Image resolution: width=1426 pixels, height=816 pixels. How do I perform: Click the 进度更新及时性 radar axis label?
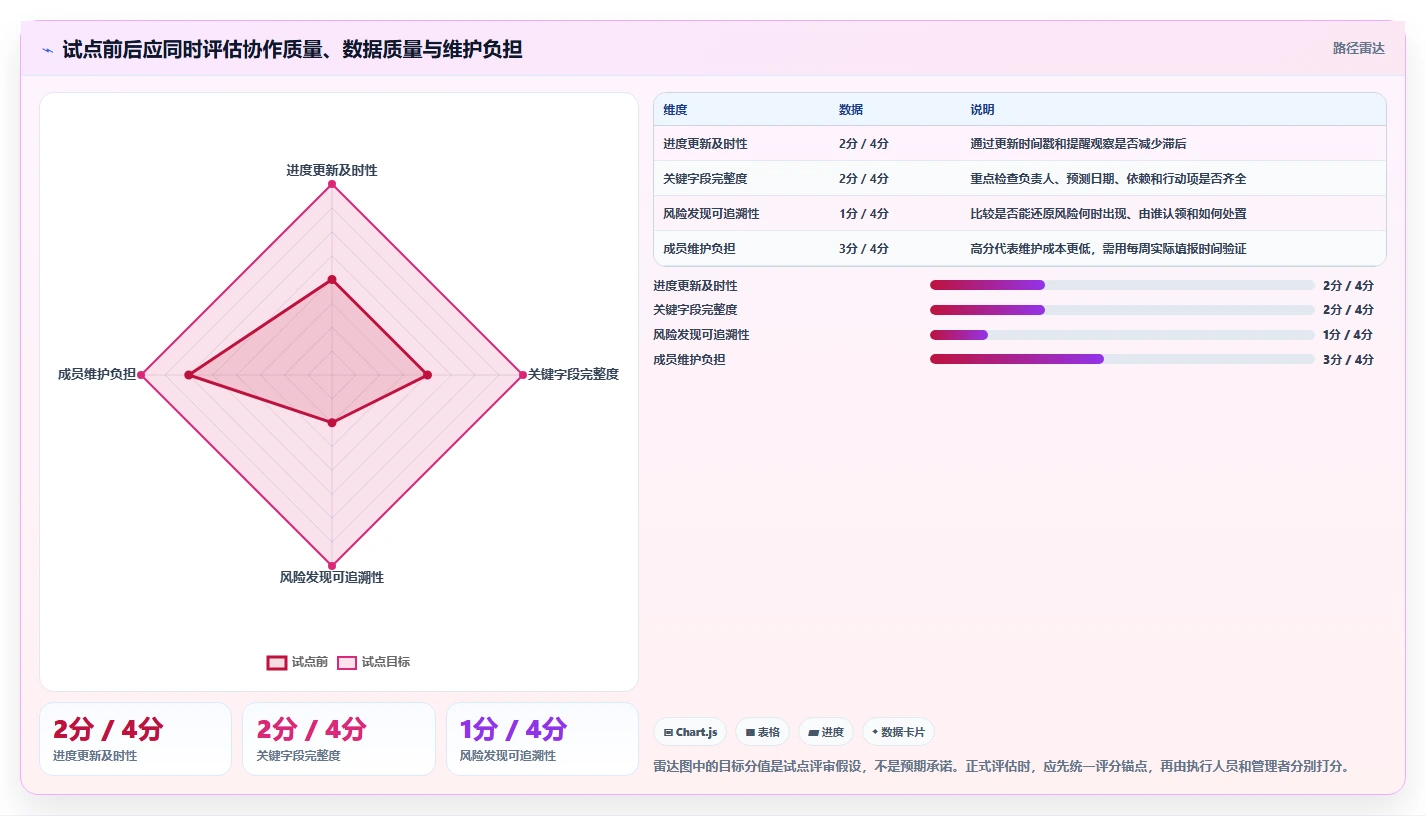(332, 170)
